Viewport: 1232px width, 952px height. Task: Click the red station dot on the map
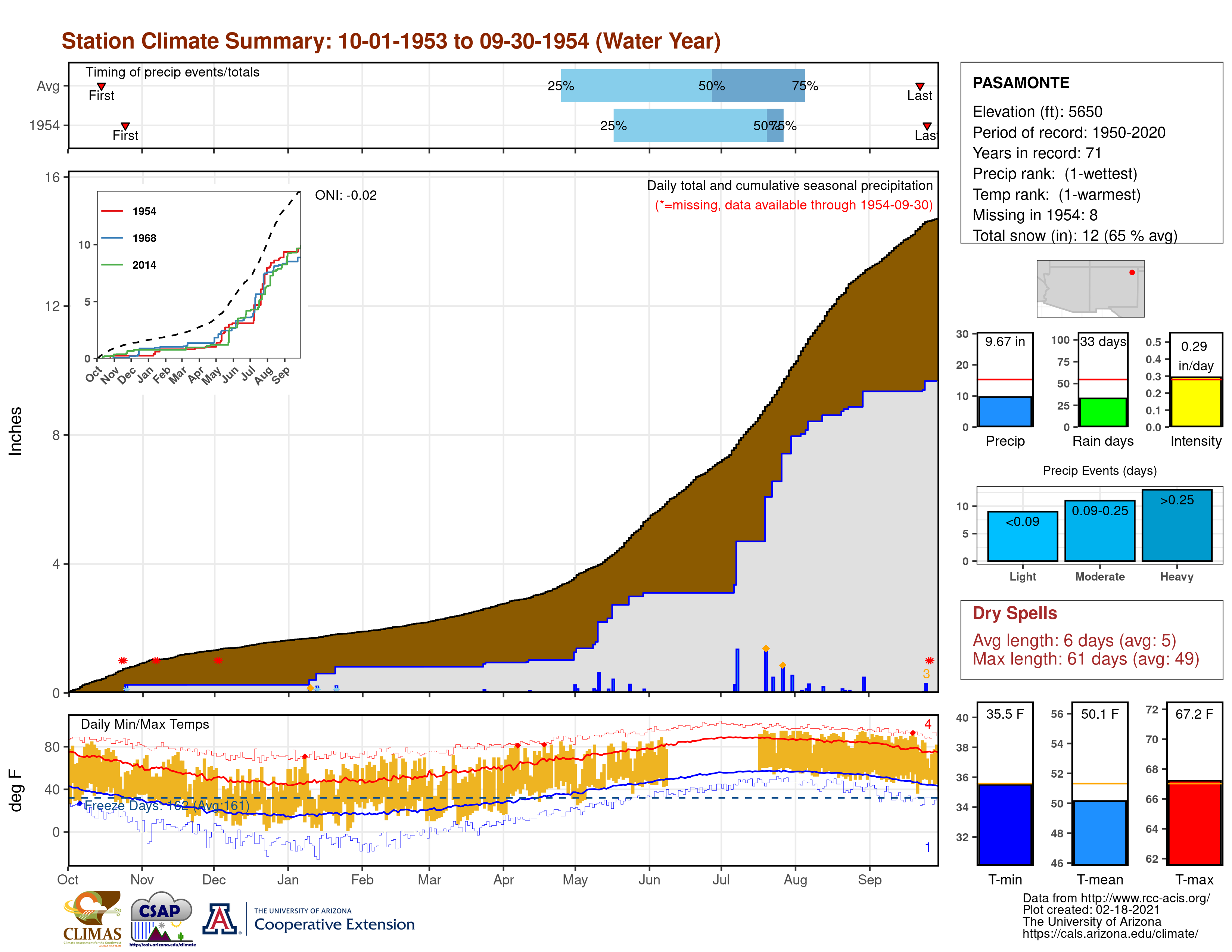[1132, 273]
